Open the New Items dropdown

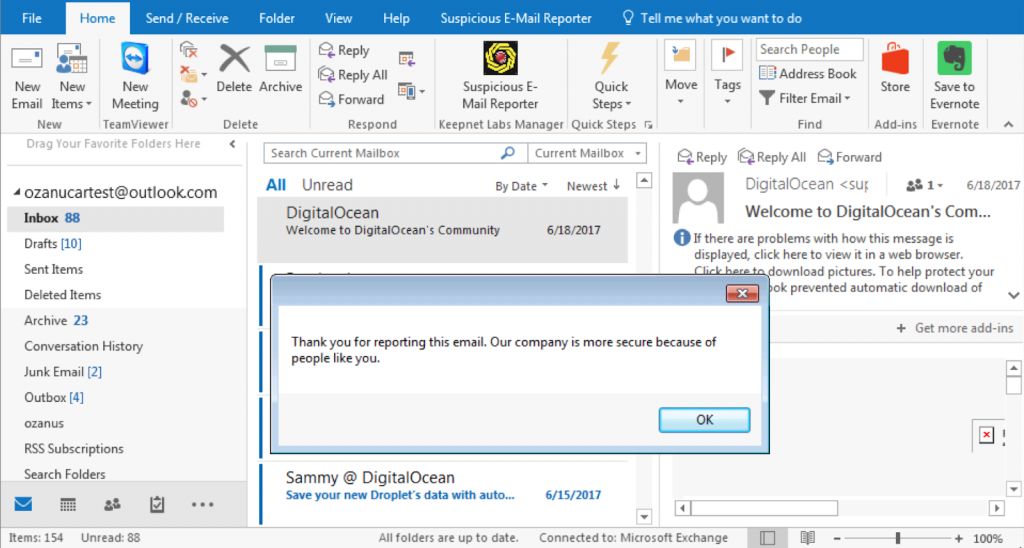point(72,78)
